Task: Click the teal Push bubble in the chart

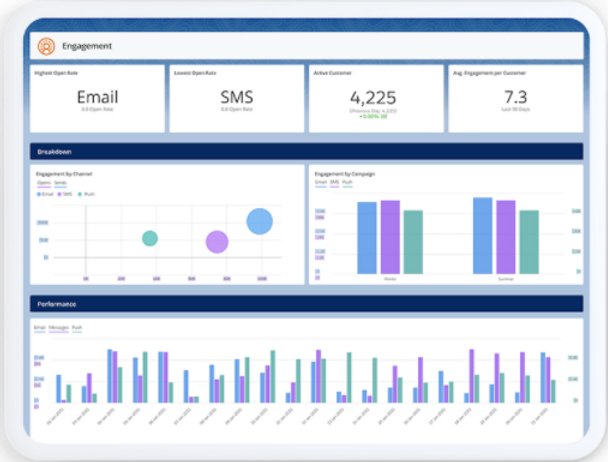Action: coord(150,238)
